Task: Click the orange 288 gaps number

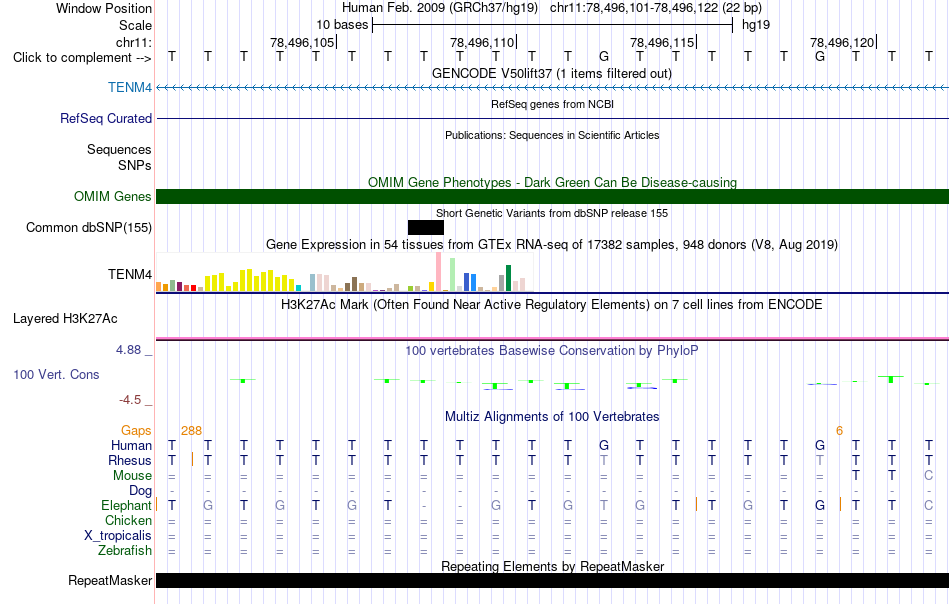Action: (x=191, y=431)
